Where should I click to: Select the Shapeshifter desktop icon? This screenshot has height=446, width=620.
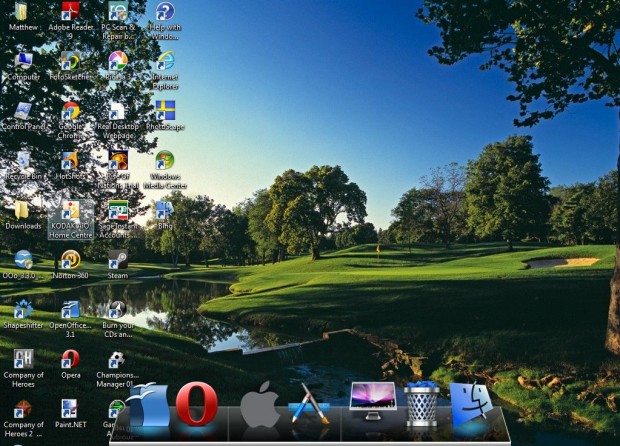coord(22,310)
